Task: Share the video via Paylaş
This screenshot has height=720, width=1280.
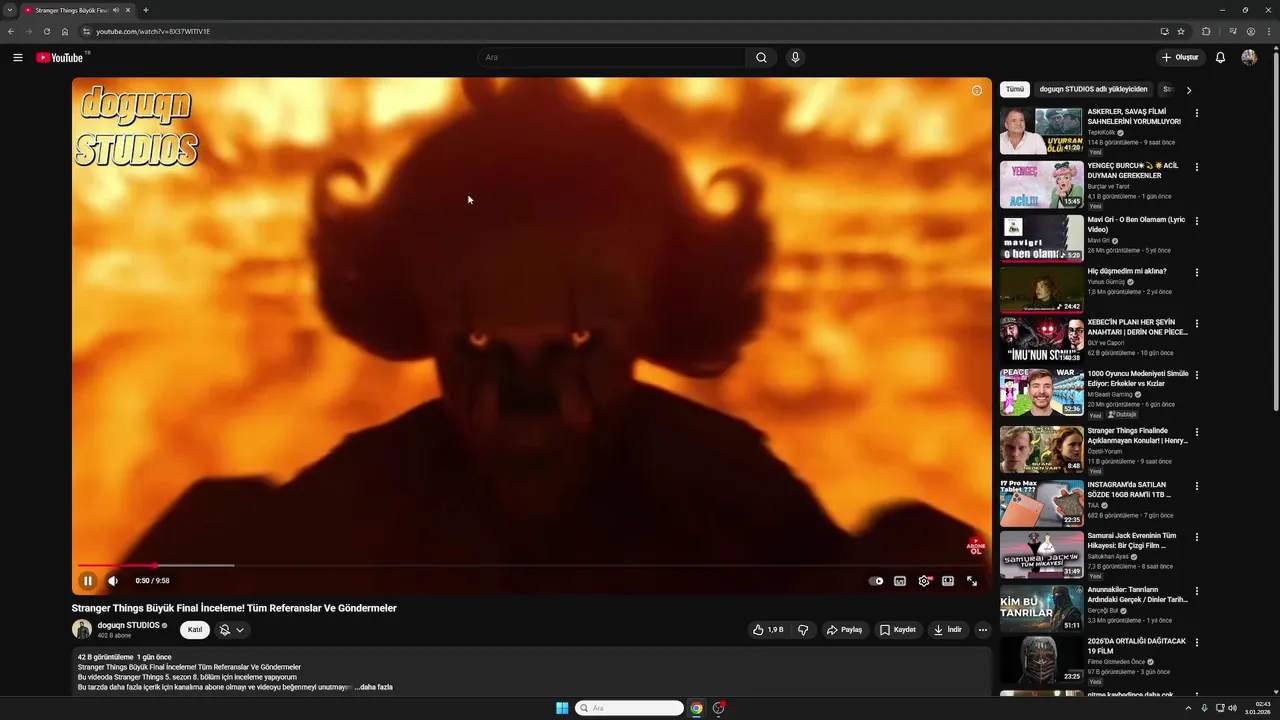Action: 844,630
